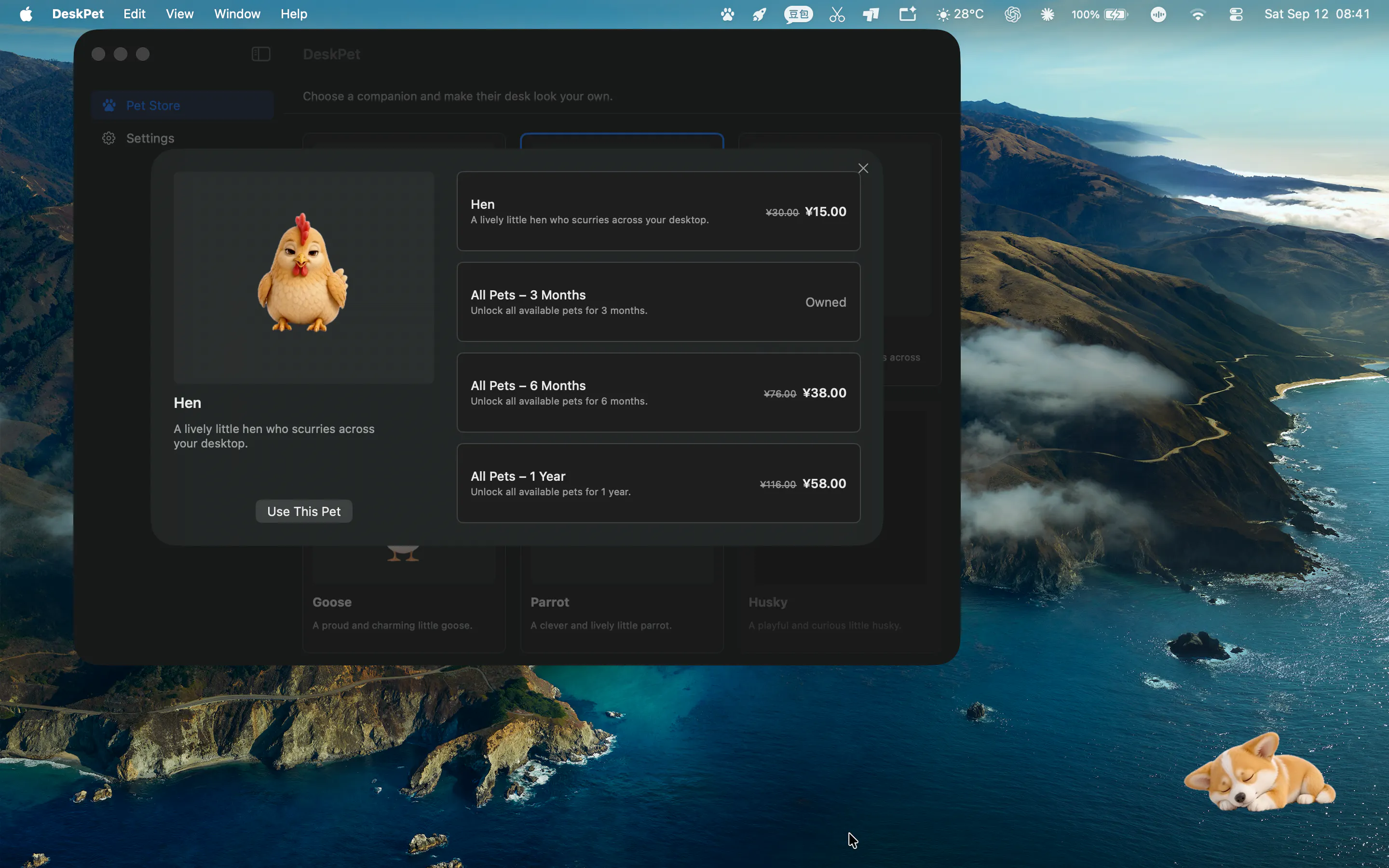The height and width of the screenshot is (868, 1389).
Task: Click the Owned label
Action: pos(825,302)
